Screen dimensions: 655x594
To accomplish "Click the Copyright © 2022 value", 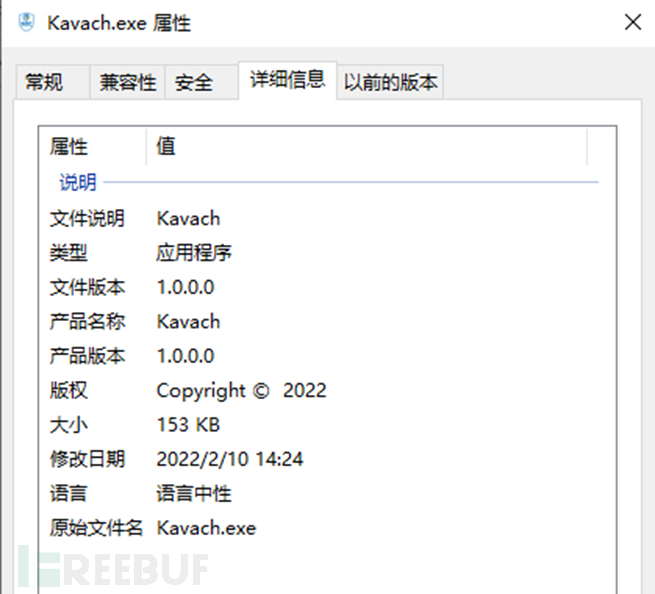I will [x=241, y=391].
